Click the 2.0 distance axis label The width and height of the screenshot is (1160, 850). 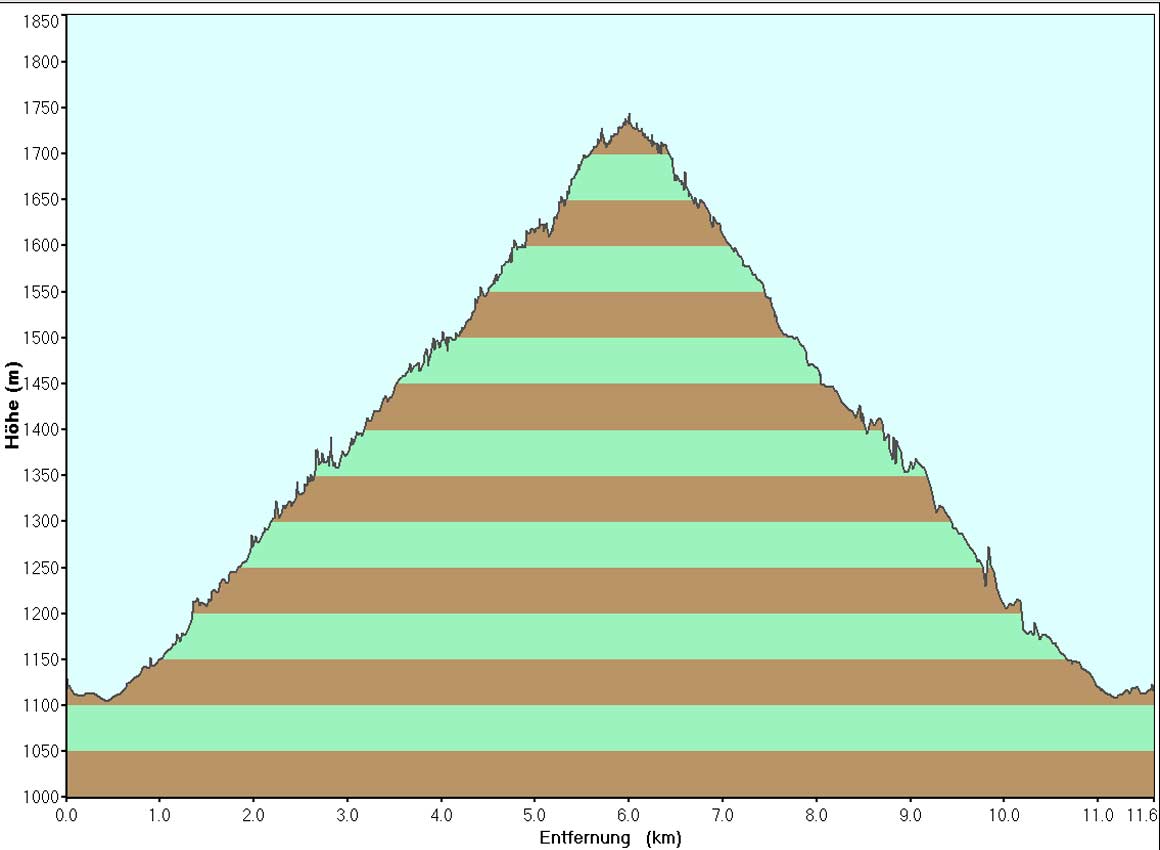(253, 815)
